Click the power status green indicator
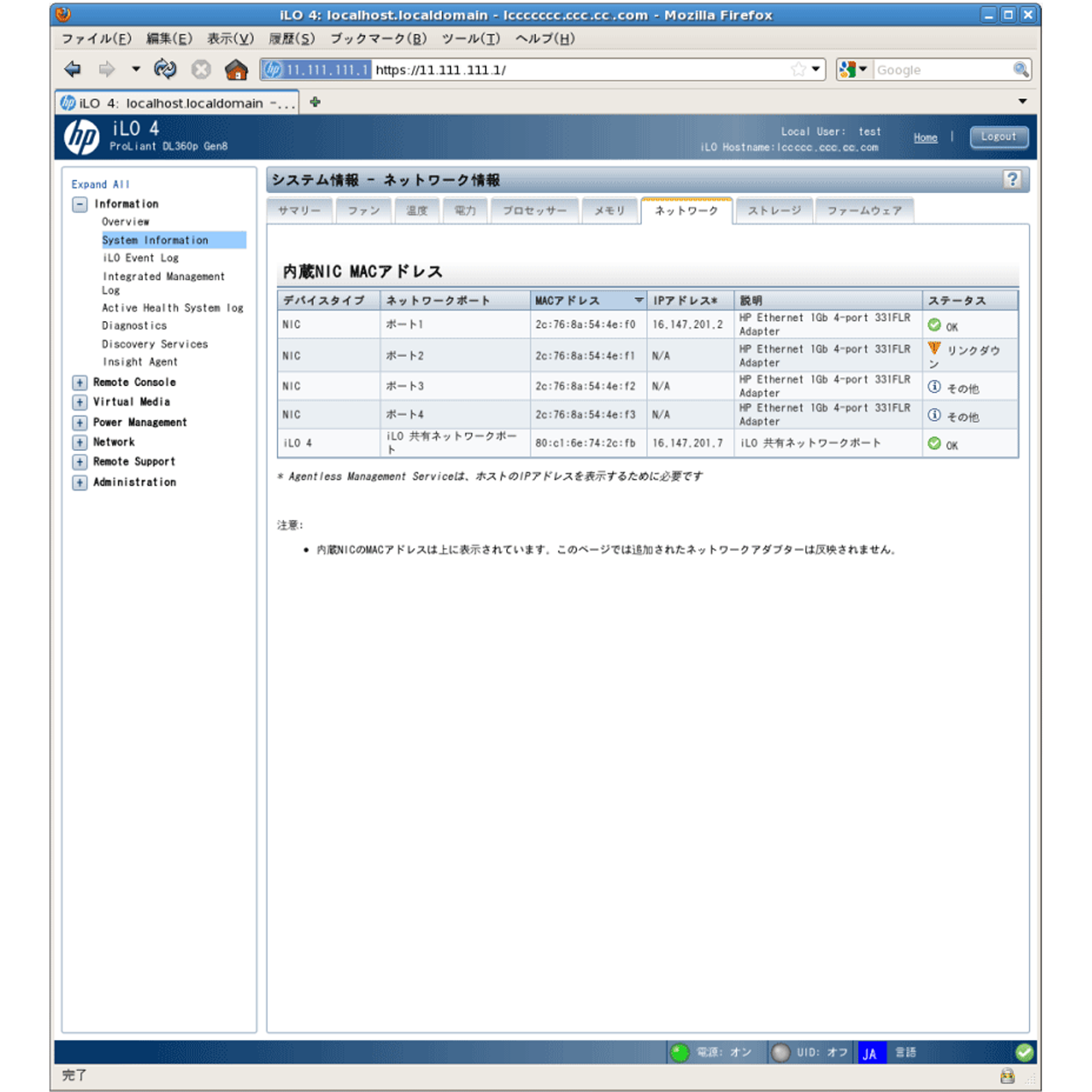1092x1092 pixels. [680, 1053]
